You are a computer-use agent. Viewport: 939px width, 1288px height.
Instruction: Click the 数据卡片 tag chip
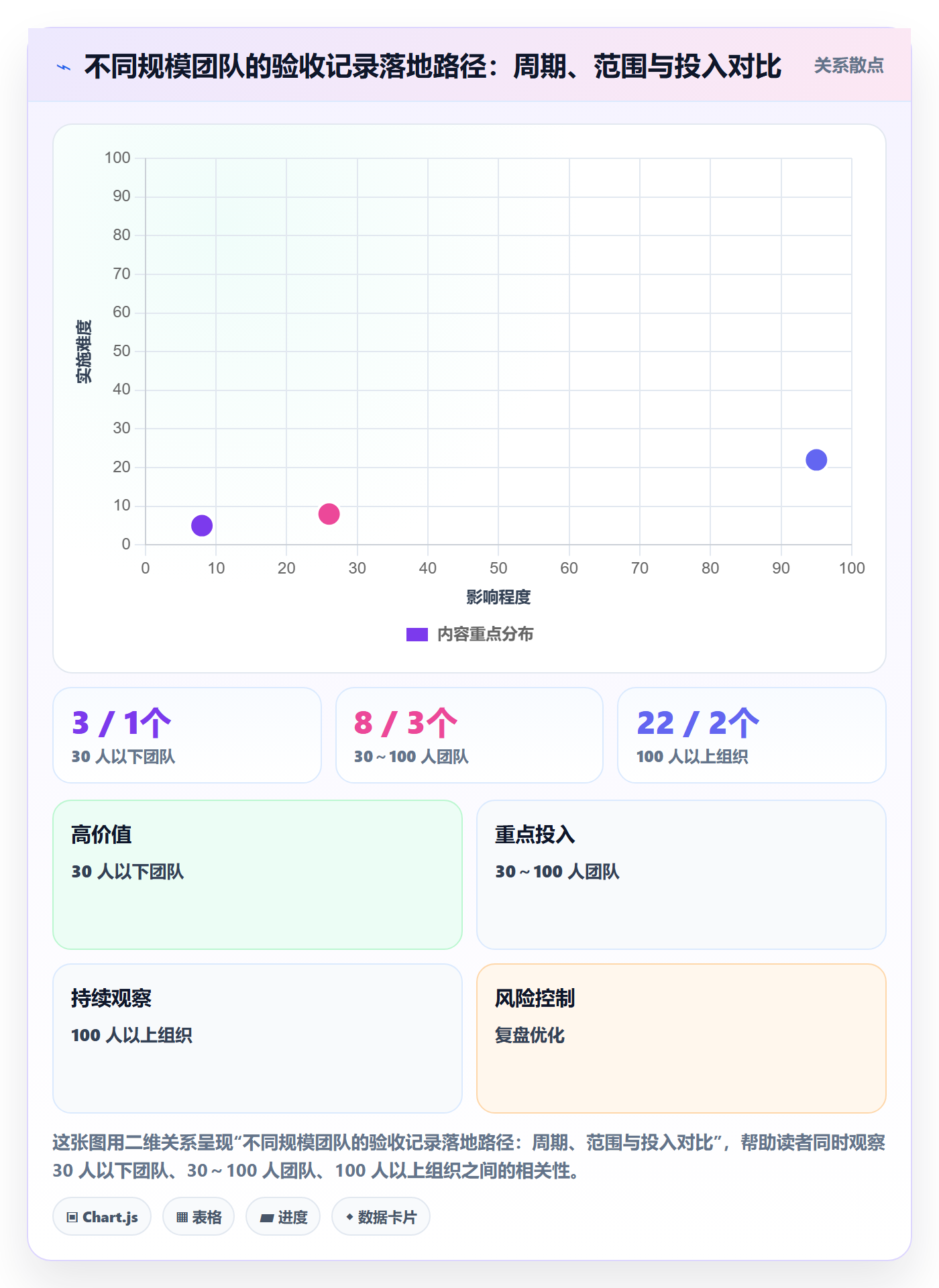click(x=381, y=1216)
